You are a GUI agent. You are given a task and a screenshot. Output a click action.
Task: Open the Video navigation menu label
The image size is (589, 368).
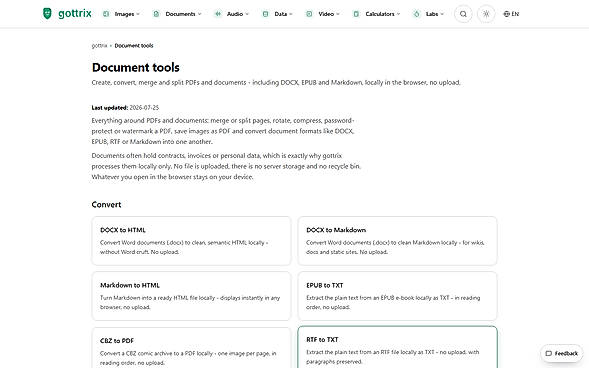point(326,14)
